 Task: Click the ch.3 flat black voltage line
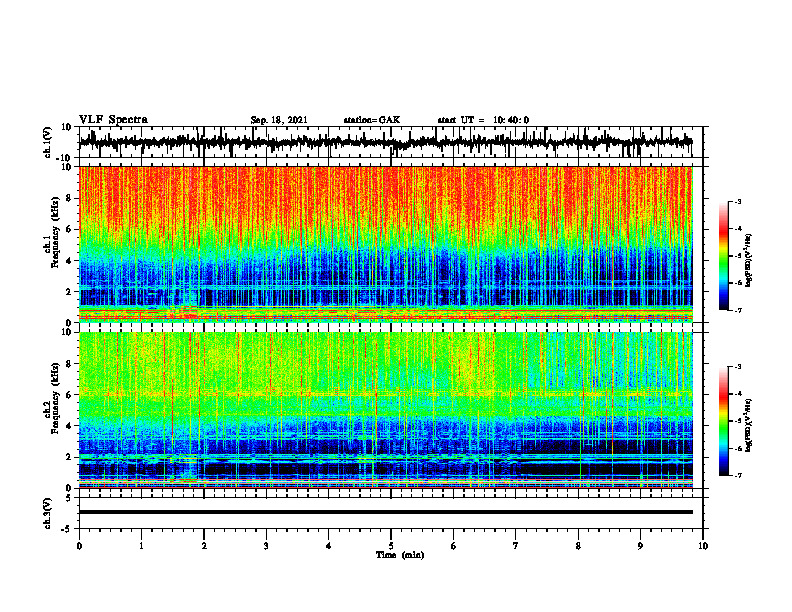pos(386,512)
